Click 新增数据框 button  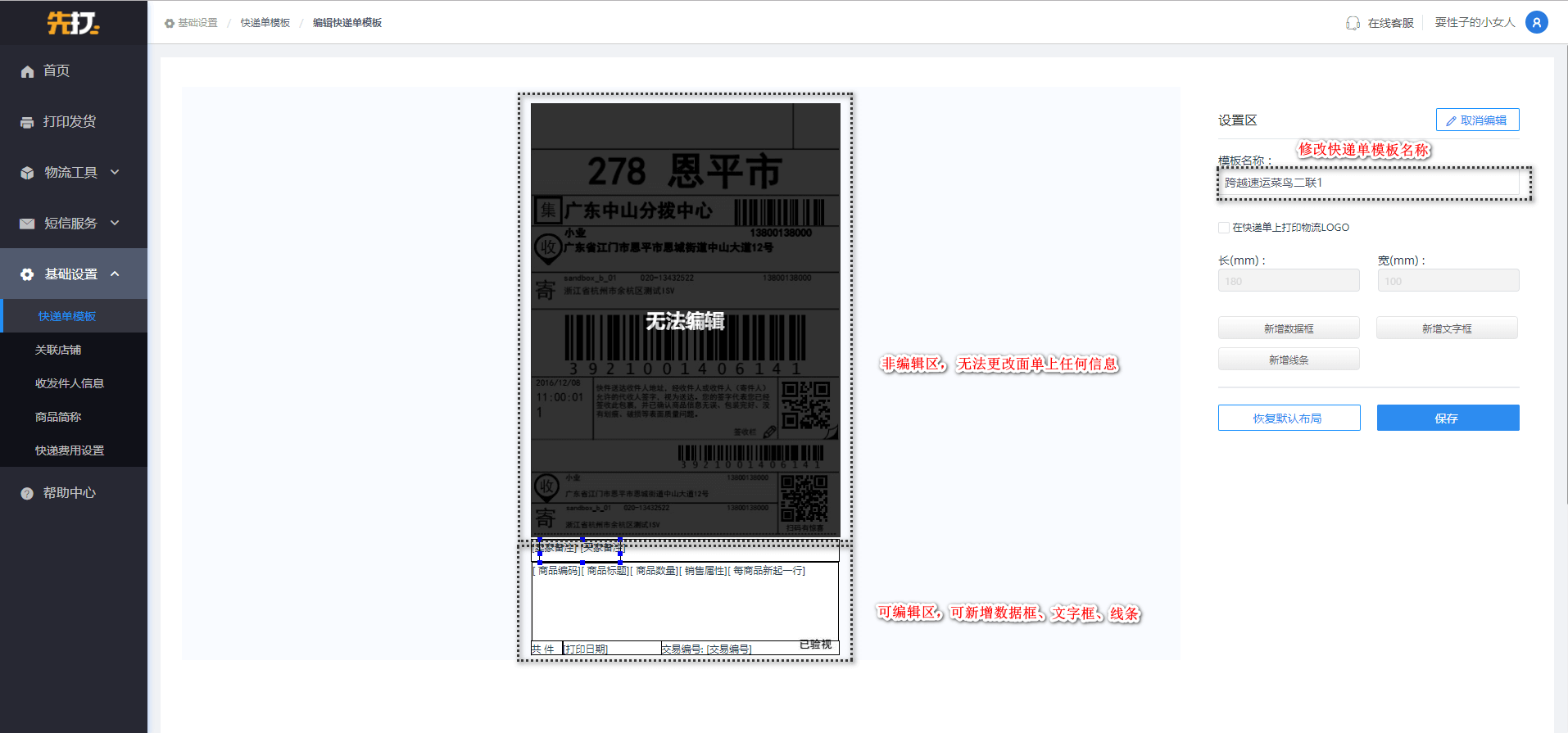pos(1289,328)
